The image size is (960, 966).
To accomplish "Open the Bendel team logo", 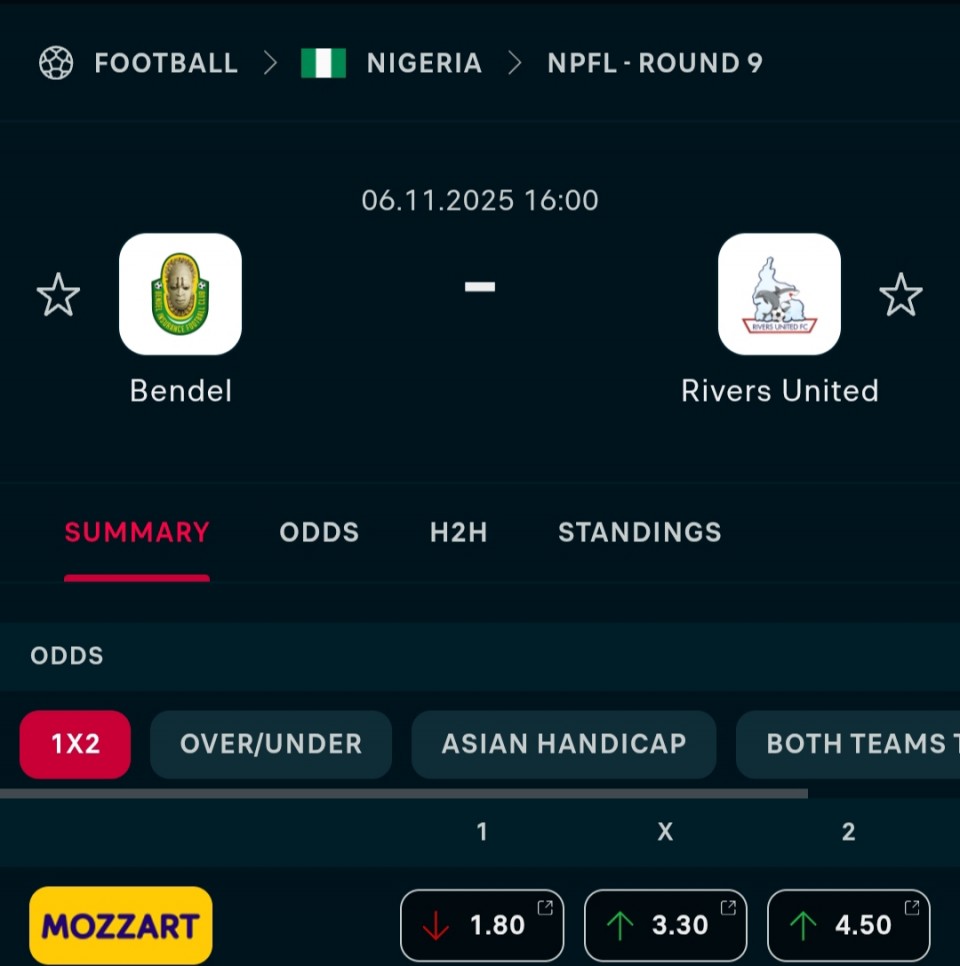I will (x=180, y=294).
